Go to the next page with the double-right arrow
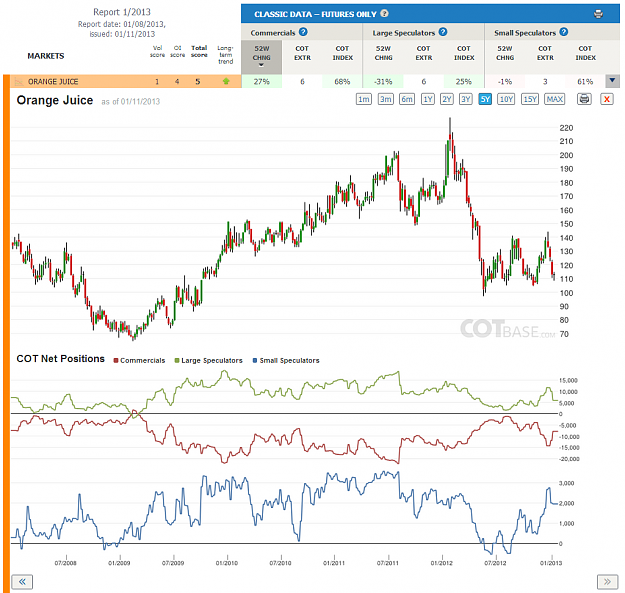The image size is (625, 593). (x=607, y=582)
